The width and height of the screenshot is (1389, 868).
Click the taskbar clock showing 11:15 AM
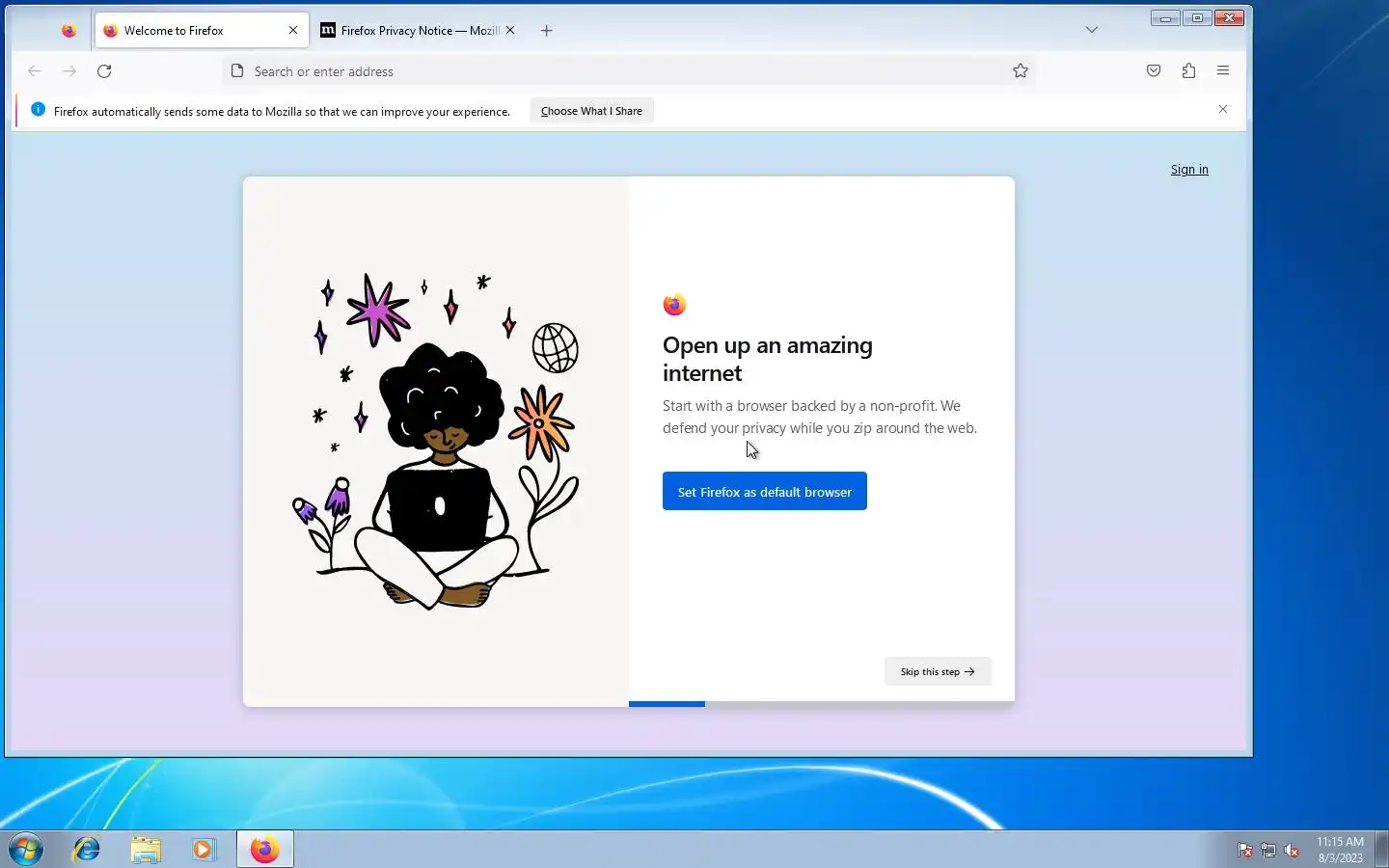tap(1340, 850)
